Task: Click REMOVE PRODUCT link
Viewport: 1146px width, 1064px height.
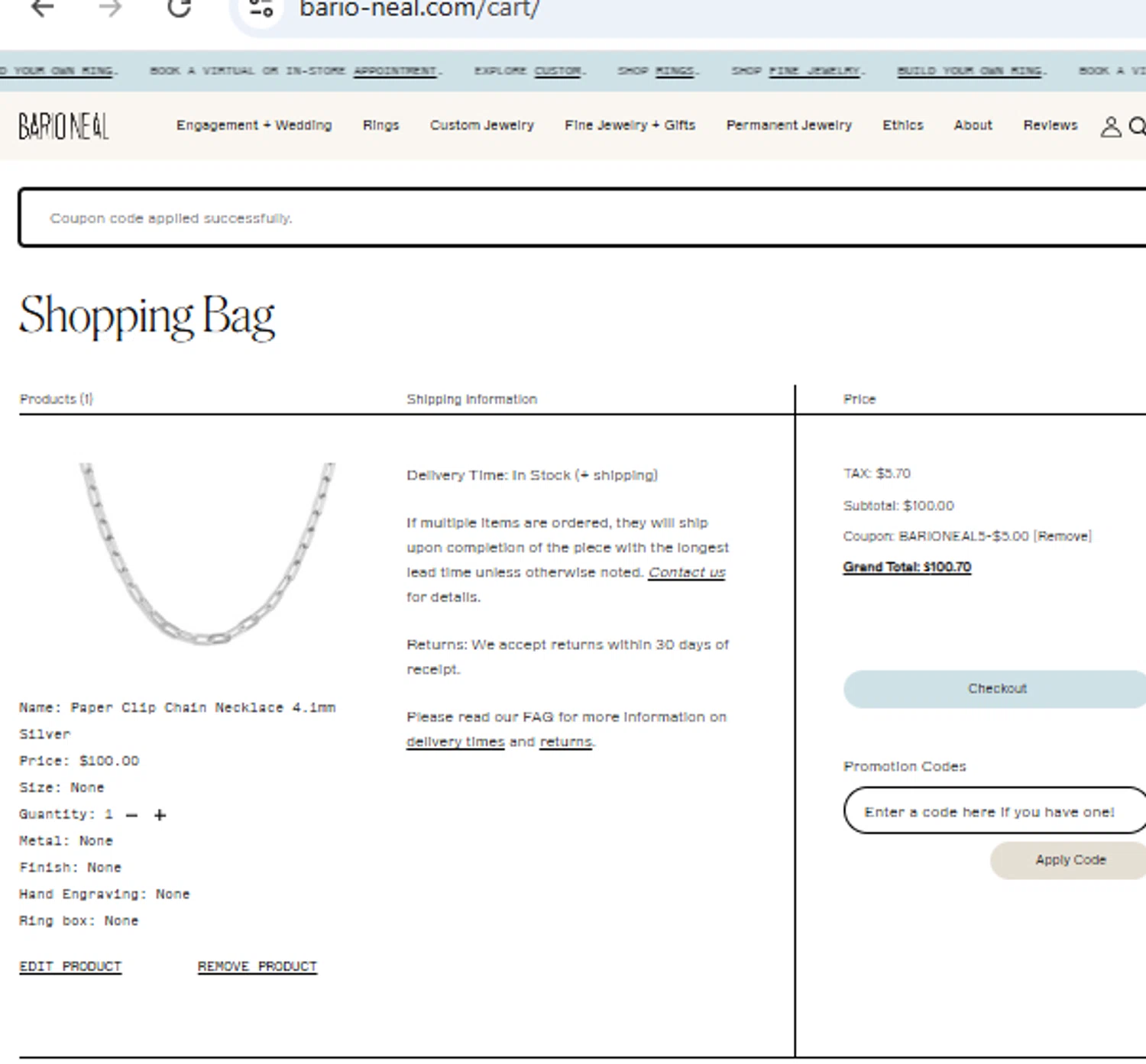Action: coord(257,967)
